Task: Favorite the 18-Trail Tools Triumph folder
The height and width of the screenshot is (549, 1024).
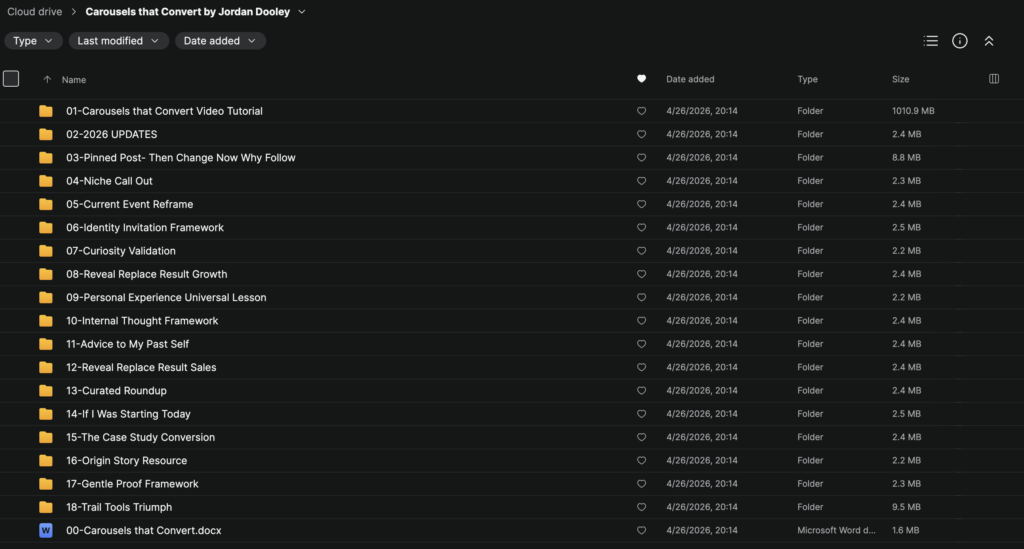Action: pos(641,507)
